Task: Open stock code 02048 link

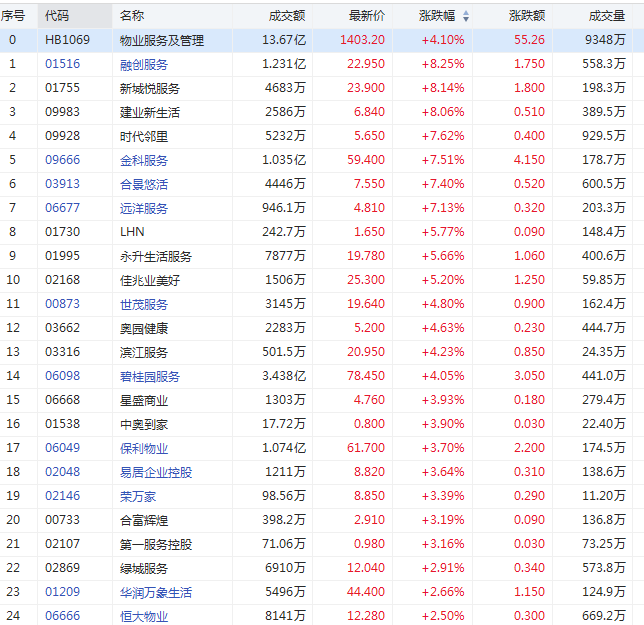Action: pyautogui.click(x=62, y=472)
